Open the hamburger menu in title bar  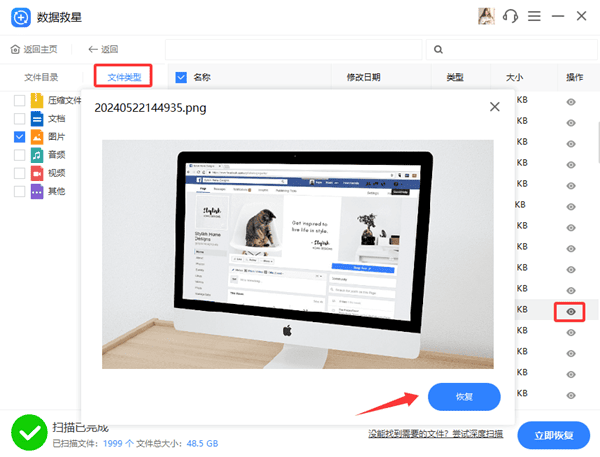pos(535,16)
